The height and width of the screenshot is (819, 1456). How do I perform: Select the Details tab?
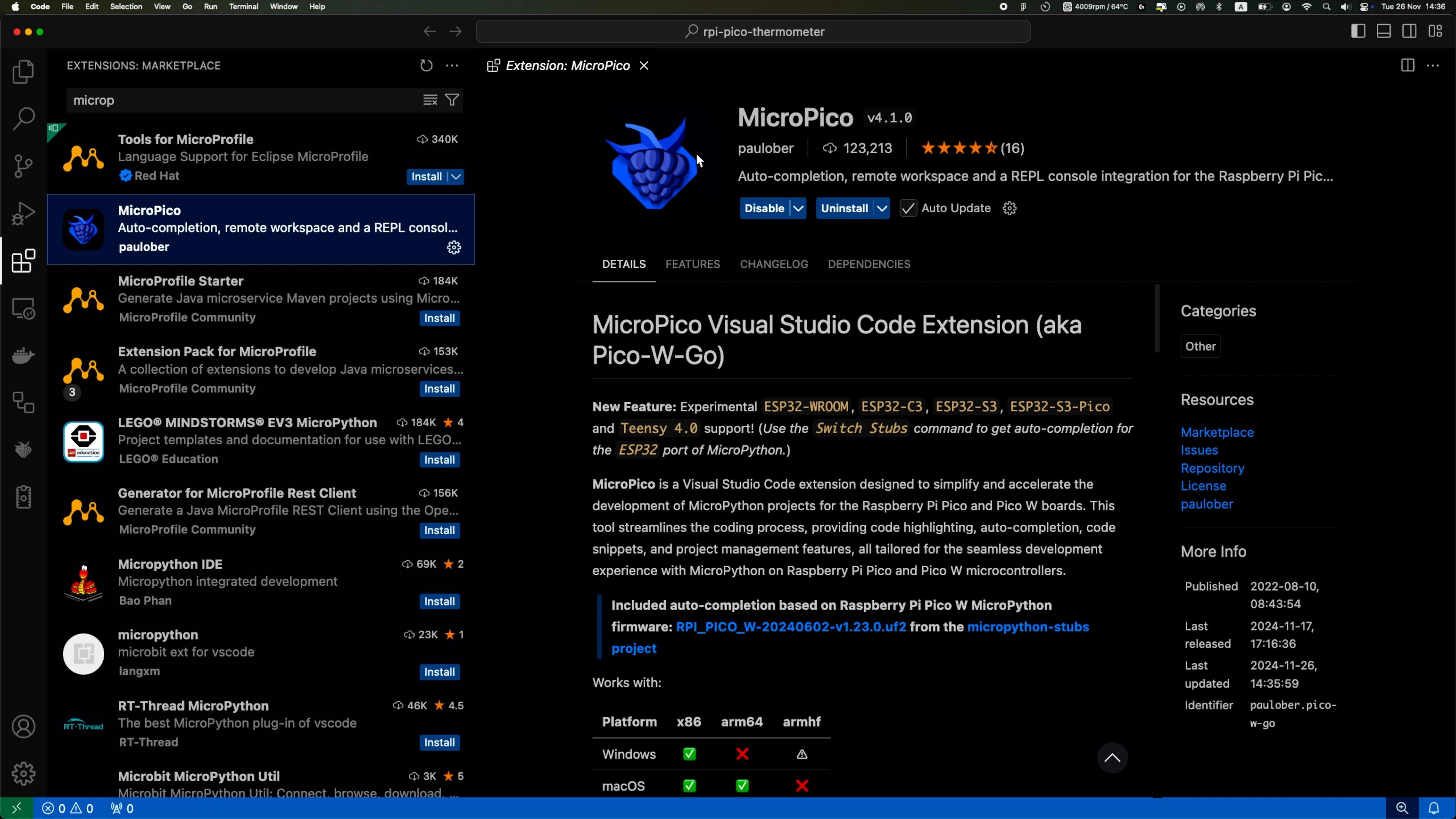623,264
